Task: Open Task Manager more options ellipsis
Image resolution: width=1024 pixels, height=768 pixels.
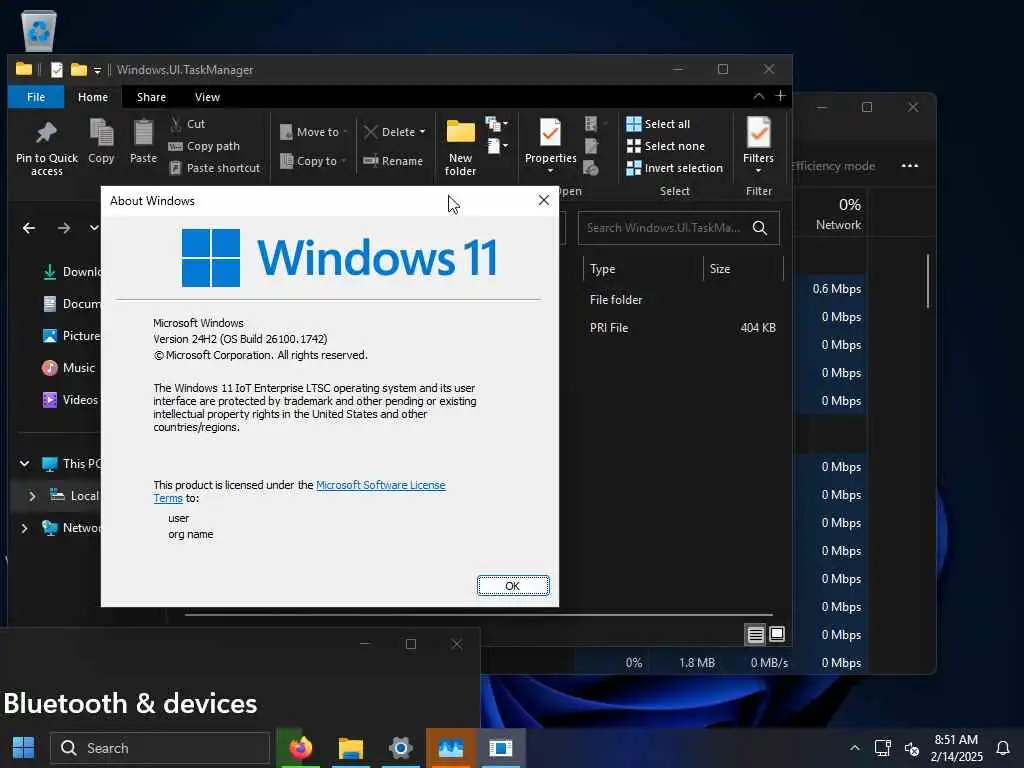Action: coord(910,166)
